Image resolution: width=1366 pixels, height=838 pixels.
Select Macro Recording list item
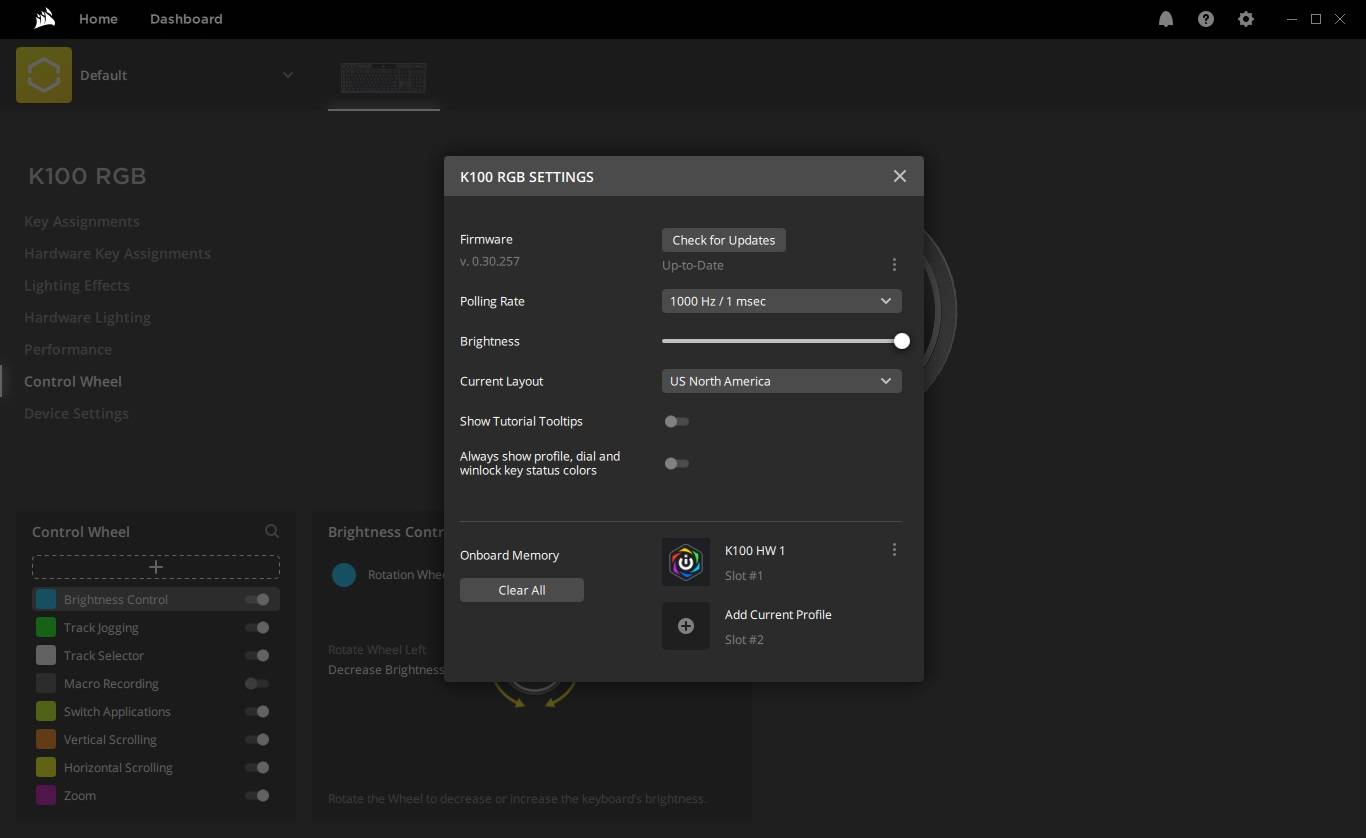(156, 684)
